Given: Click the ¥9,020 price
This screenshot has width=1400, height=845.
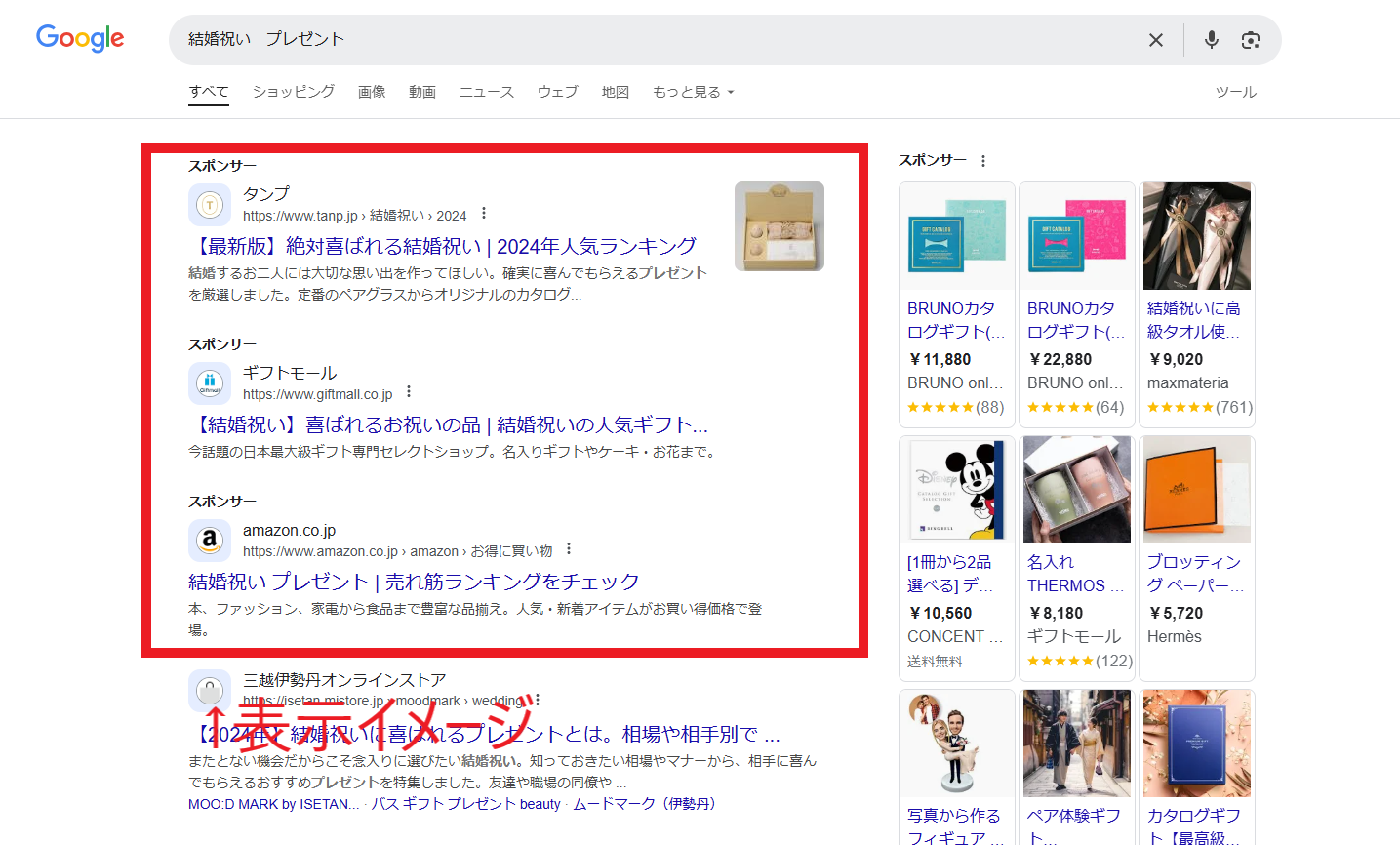Looking at the screenshot, I should pyautogui.click(x=1177, y=359).
